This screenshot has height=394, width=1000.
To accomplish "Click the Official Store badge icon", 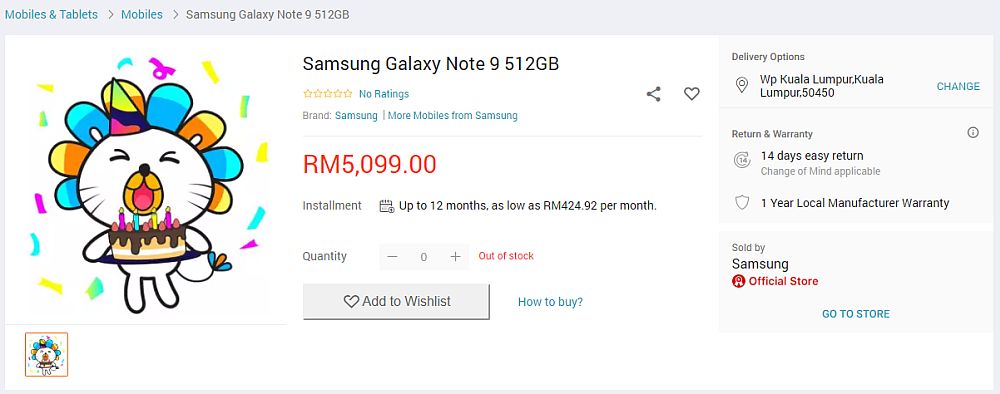I will click(739, 281).
